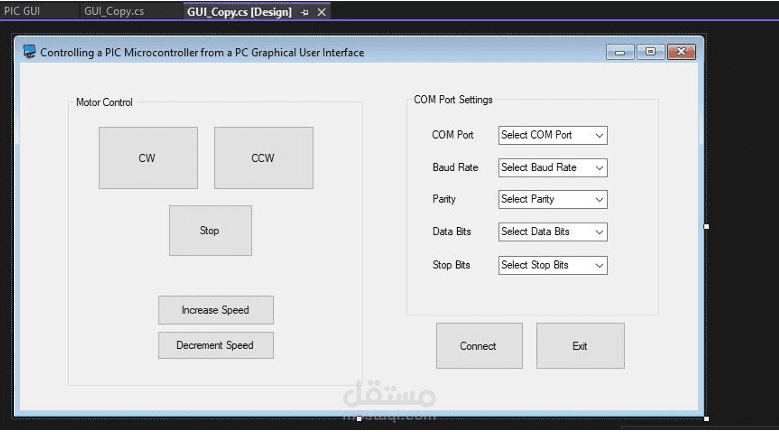This screenshot has height=432, width=779.
Task: Click the right-edge form resize handle
Action: (706, 226)
